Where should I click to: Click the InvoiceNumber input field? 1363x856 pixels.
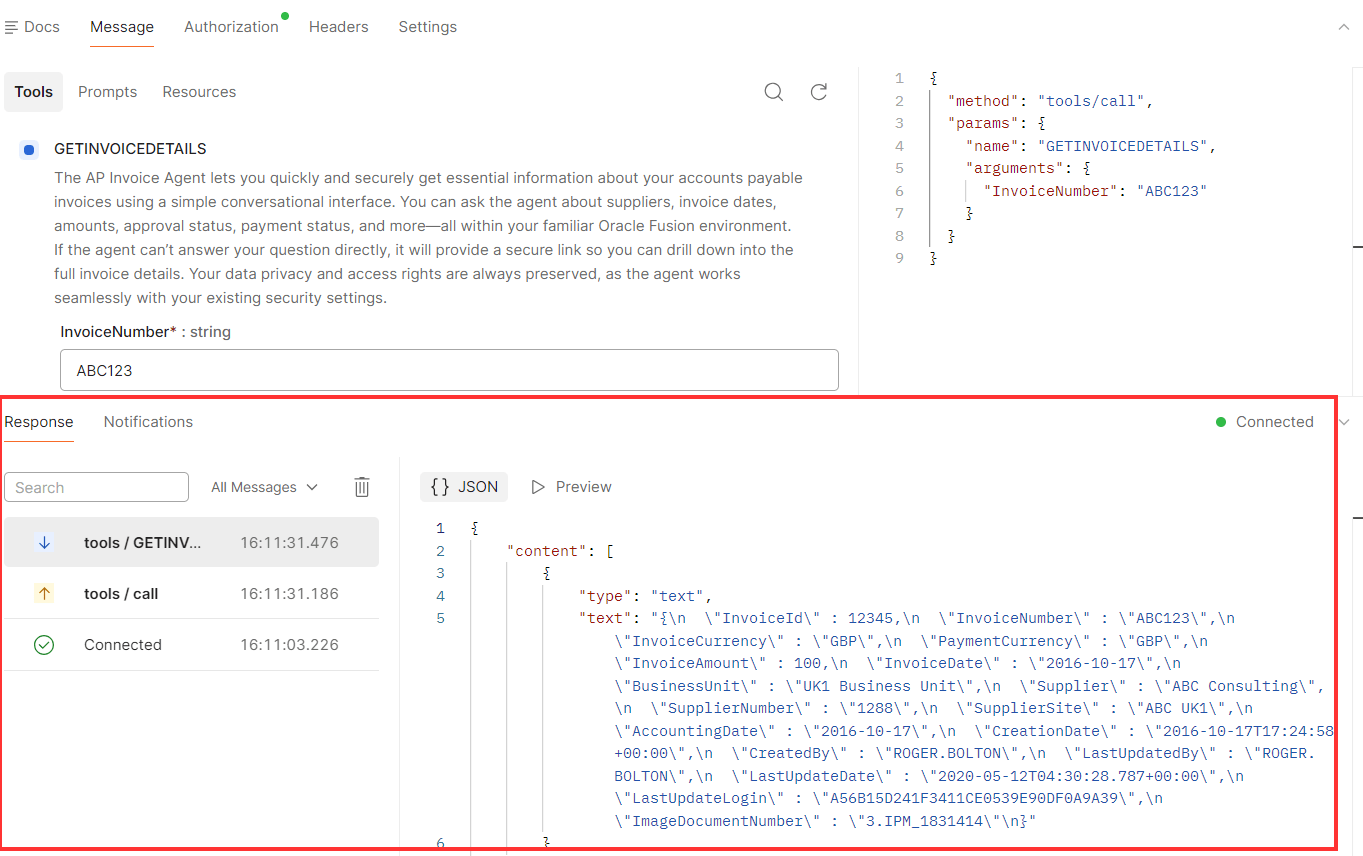pyautogui.click(x=449, y=370)
